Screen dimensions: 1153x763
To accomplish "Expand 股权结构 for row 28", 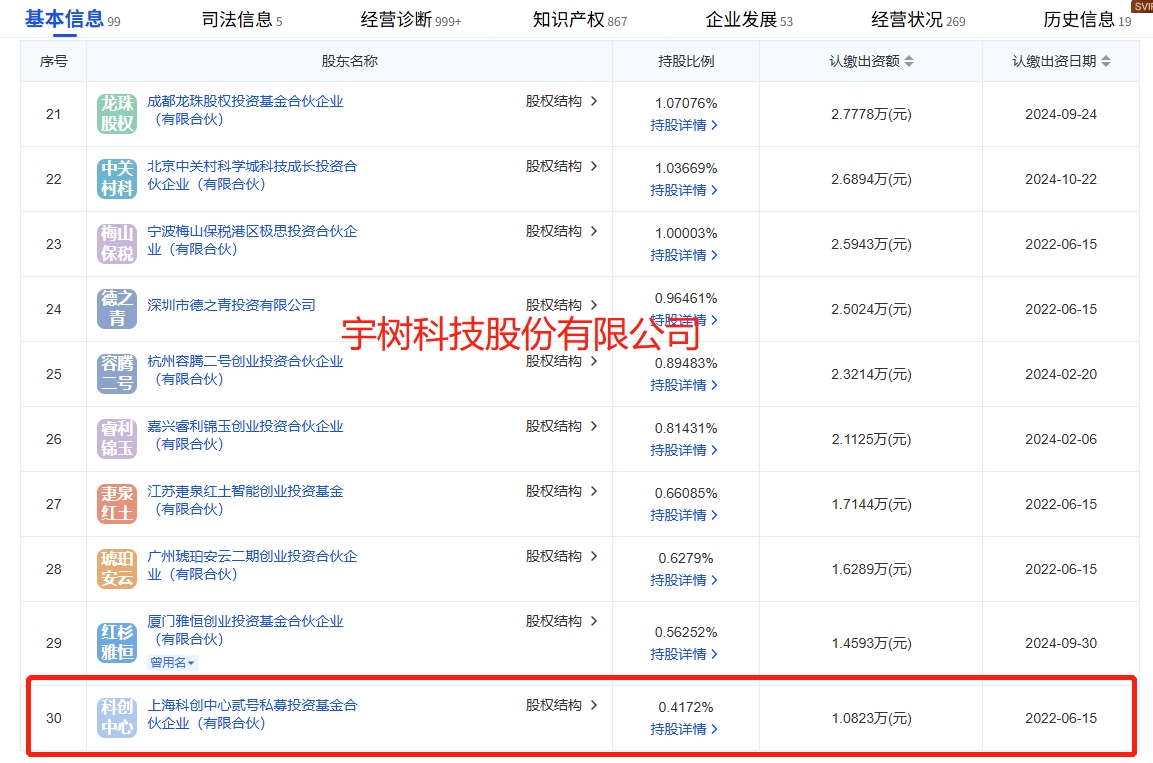I will coord(562,556).
